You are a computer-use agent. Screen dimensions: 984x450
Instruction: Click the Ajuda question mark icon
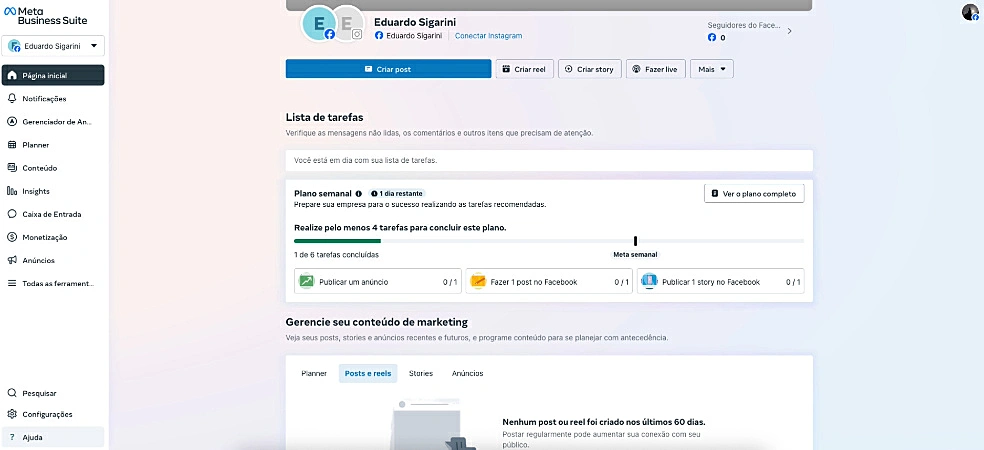pos(11,437)
